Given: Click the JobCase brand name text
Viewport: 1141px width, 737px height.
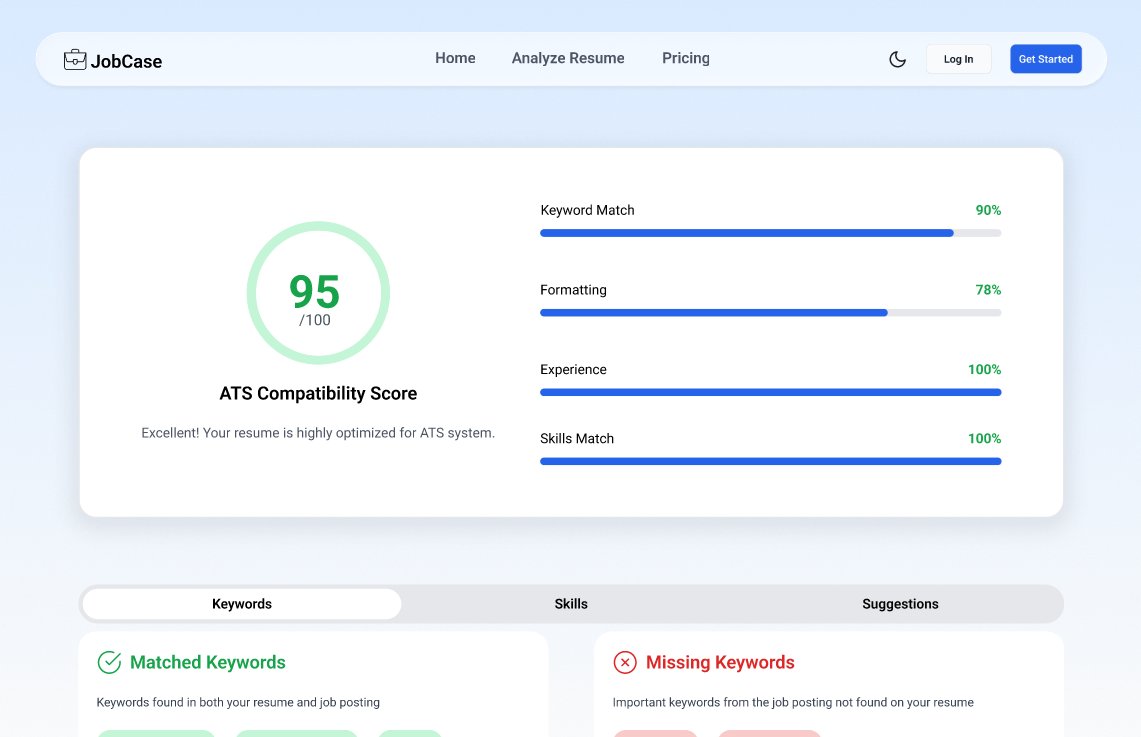Looking at the screenshot, I should point(126,61).
